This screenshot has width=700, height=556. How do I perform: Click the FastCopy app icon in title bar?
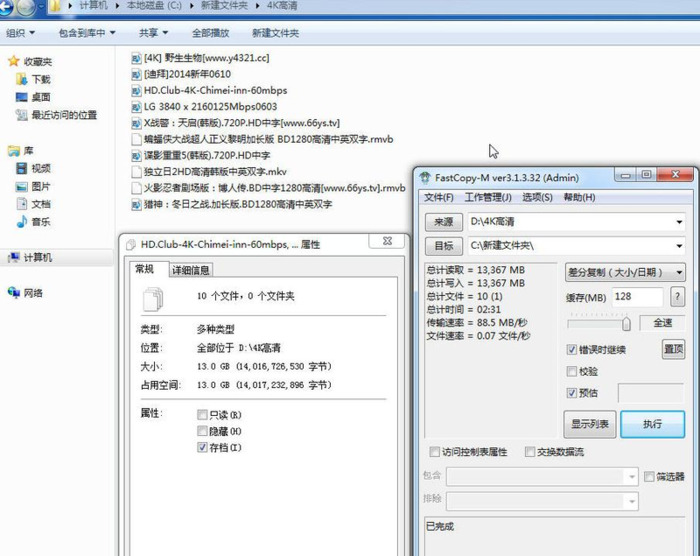[425, 178]
